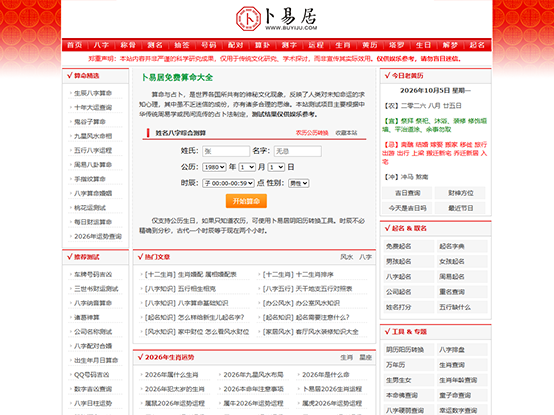554x415 pixels.
Task: Open the 首页 navigation item
Action: coord(75,45)
